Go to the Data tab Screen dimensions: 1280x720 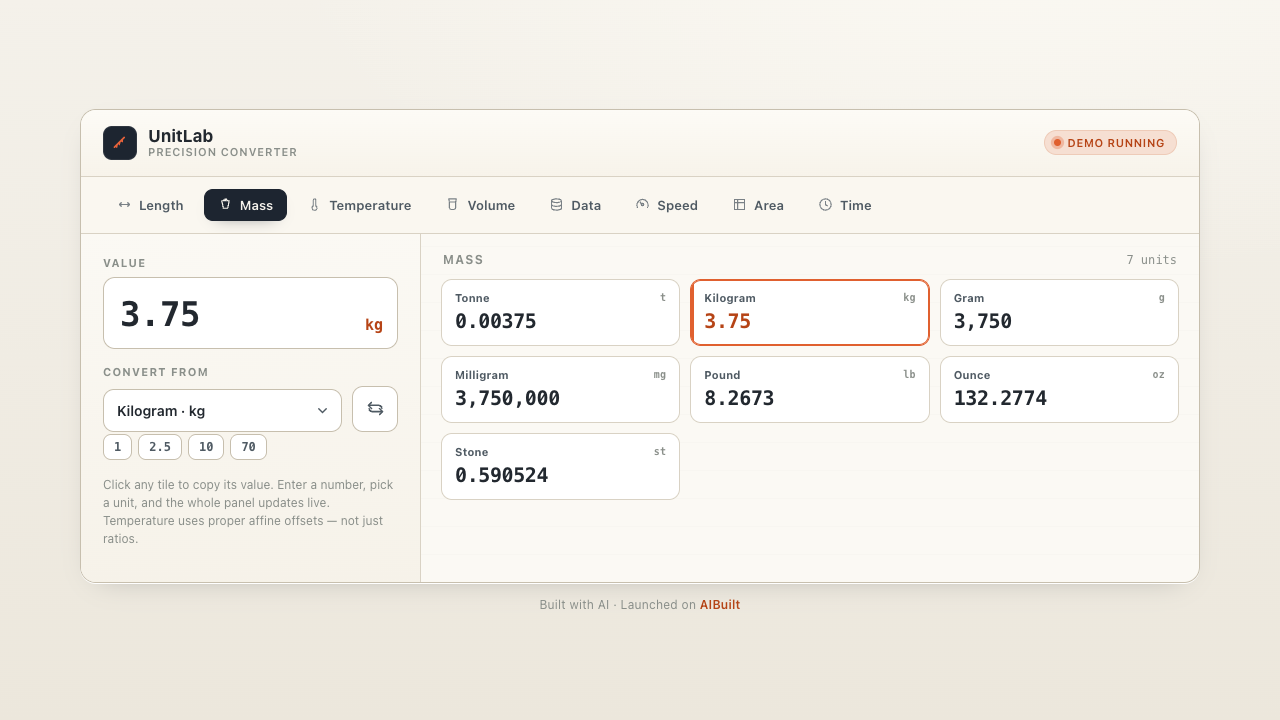(576, 205)
